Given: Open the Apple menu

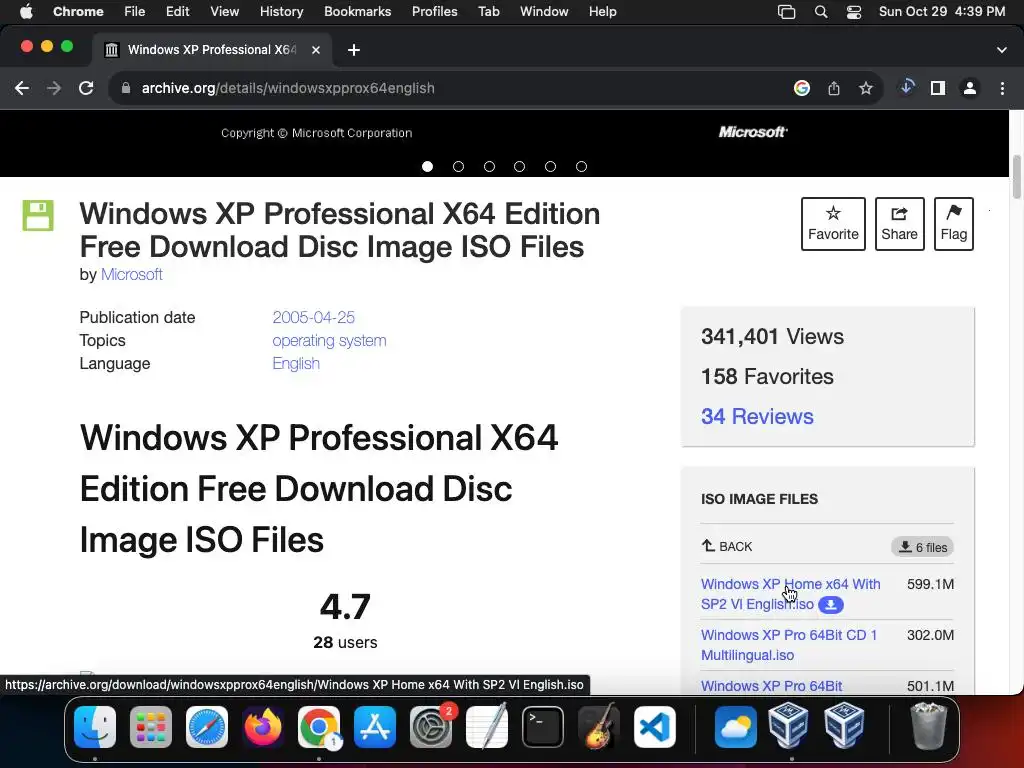Looking at the screenshot, I should [26, 12].
